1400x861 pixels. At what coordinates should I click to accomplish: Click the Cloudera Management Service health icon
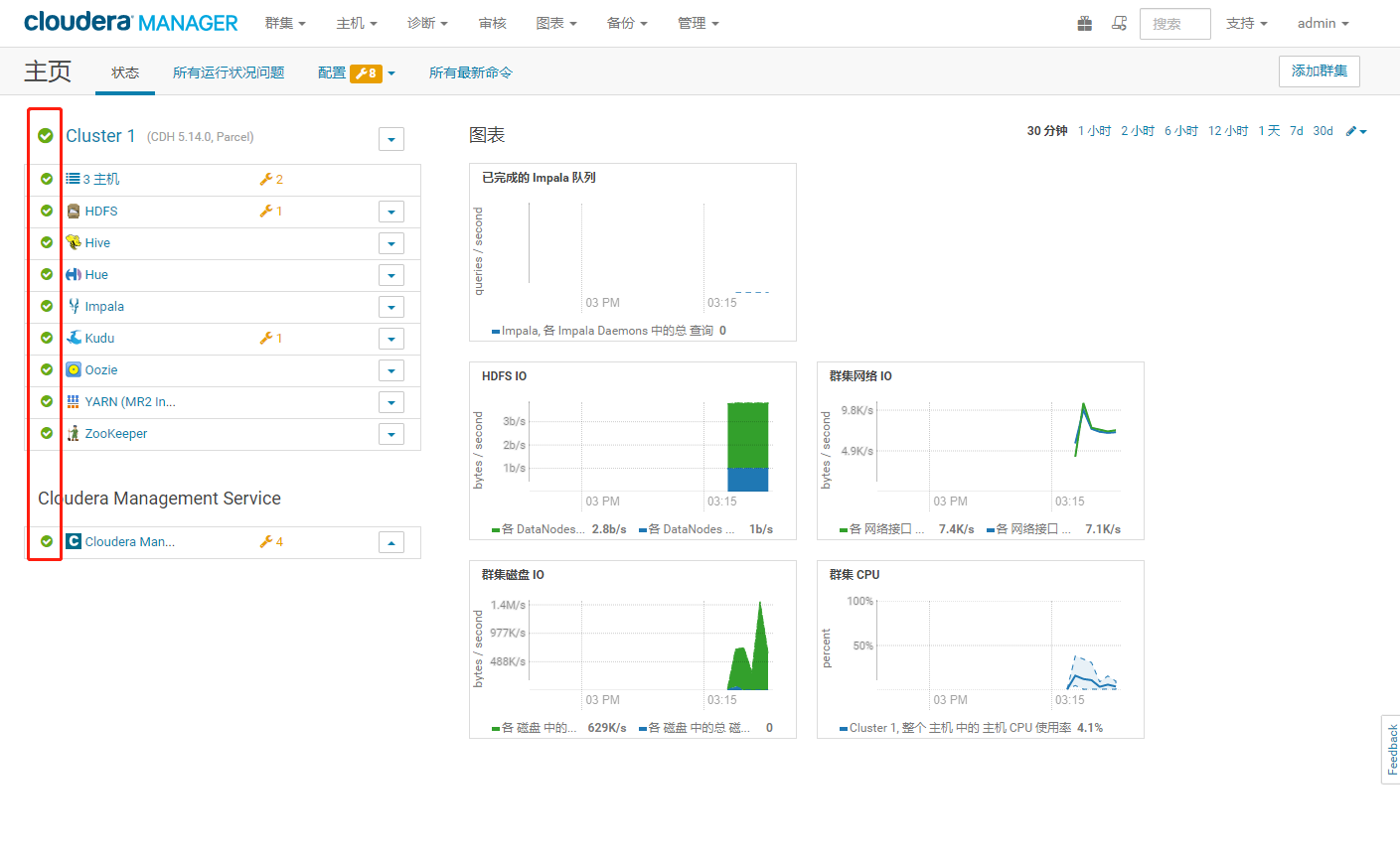47,541
